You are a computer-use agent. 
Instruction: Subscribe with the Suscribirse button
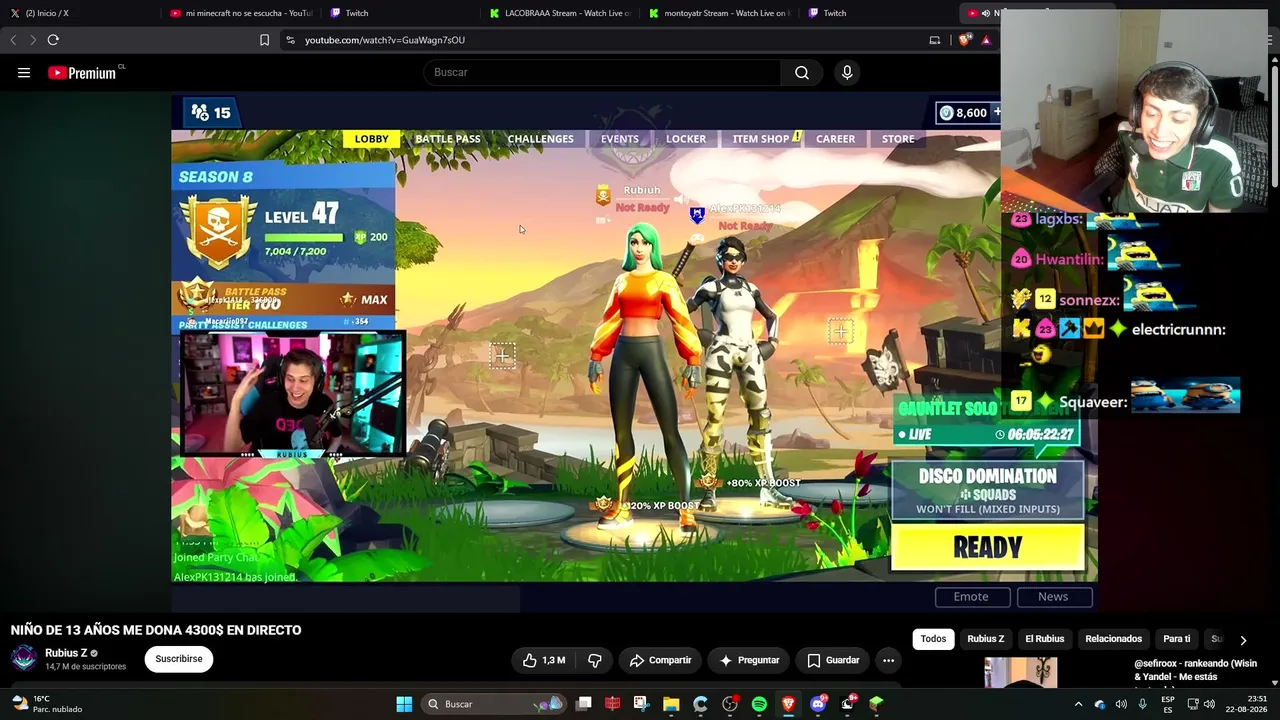pyautogui.click(x=179, y=659)
